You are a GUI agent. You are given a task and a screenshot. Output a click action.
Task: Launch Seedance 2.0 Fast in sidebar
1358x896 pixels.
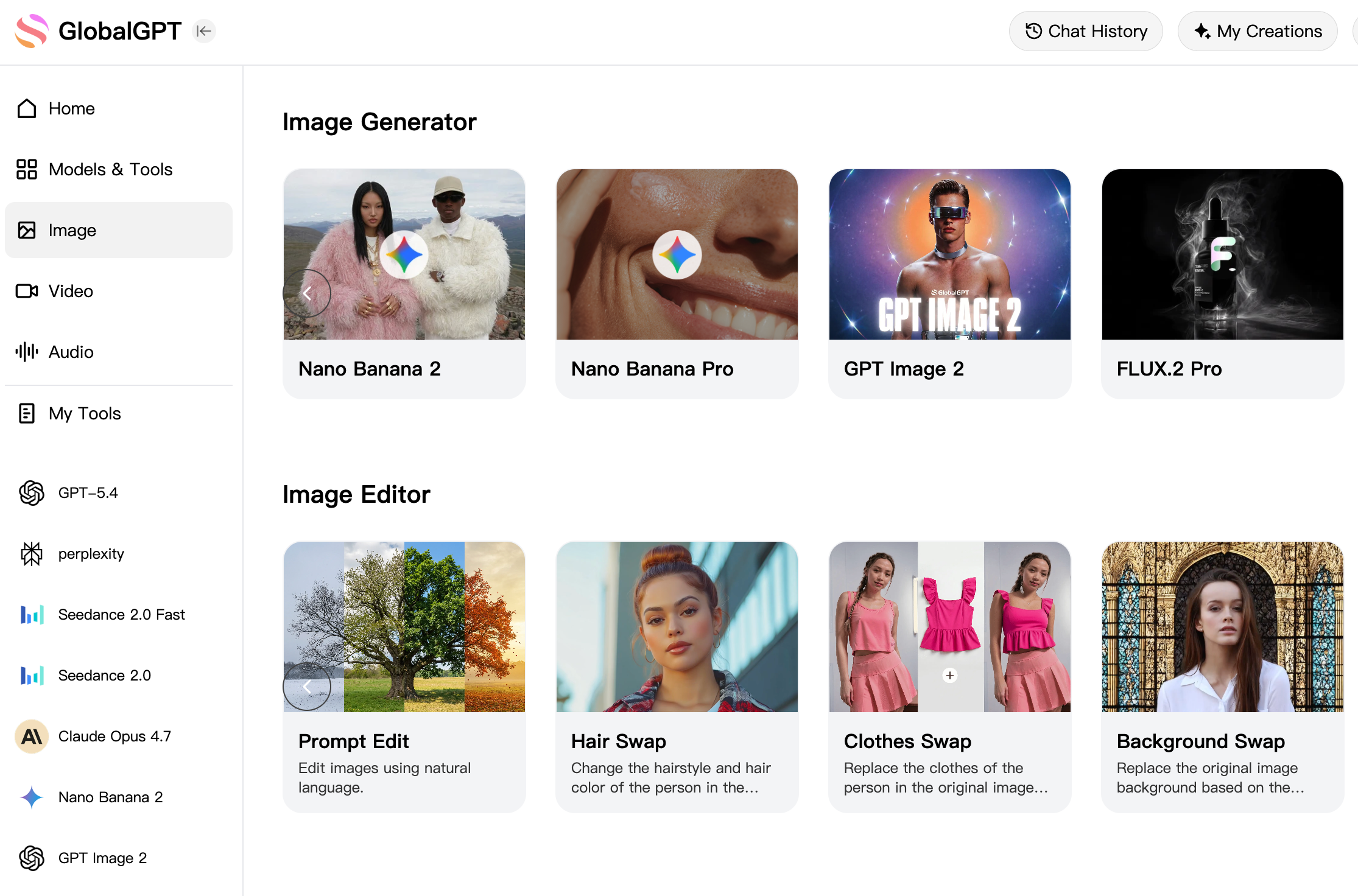pos(121,614)
